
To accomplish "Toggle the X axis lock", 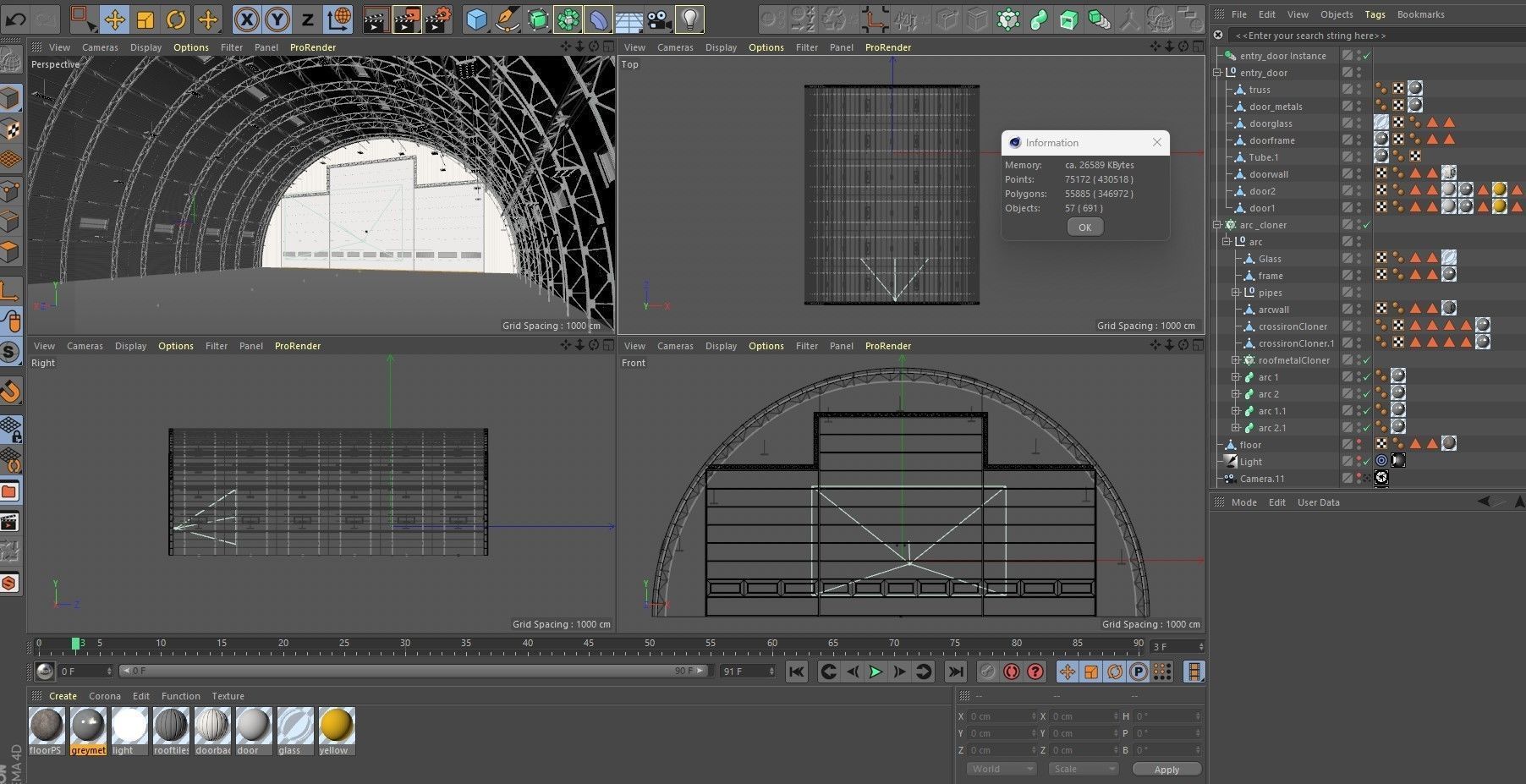I will 246,19.
